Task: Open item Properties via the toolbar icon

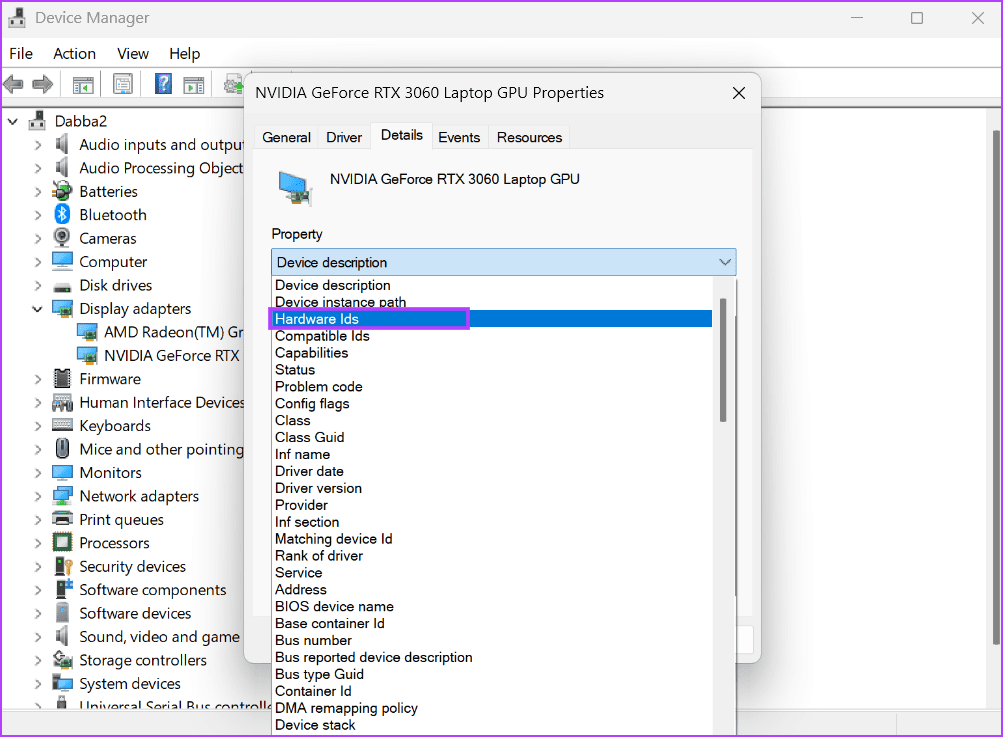Action: click(x=122, y=83)
